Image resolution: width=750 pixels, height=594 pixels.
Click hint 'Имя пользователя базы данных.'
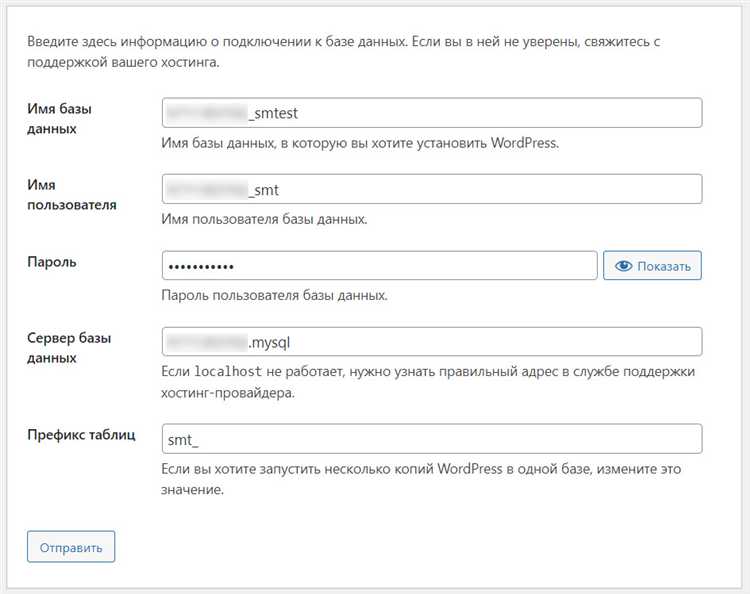point(264,220)
